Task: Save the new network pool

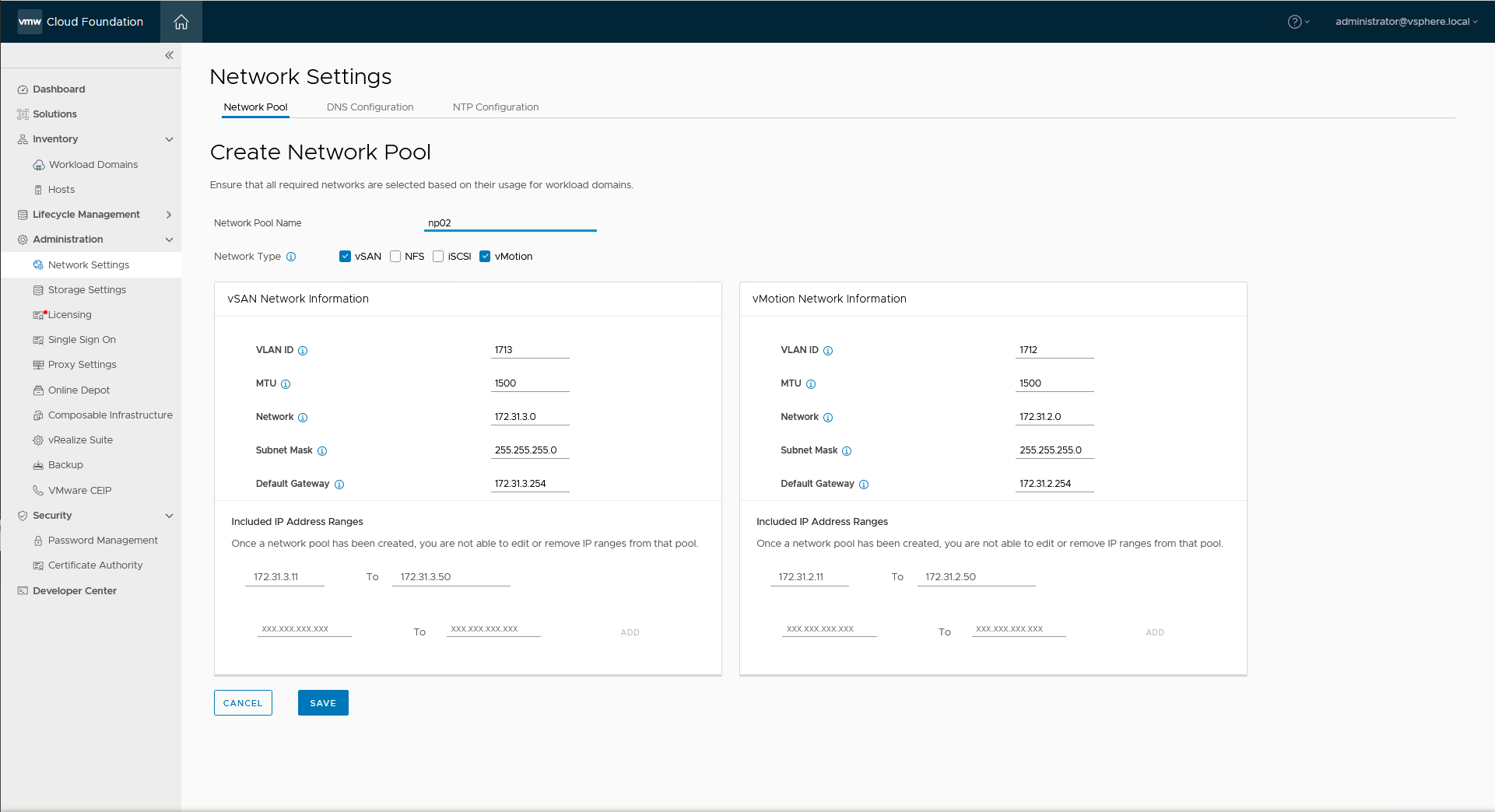Action: tap(322, 702)
